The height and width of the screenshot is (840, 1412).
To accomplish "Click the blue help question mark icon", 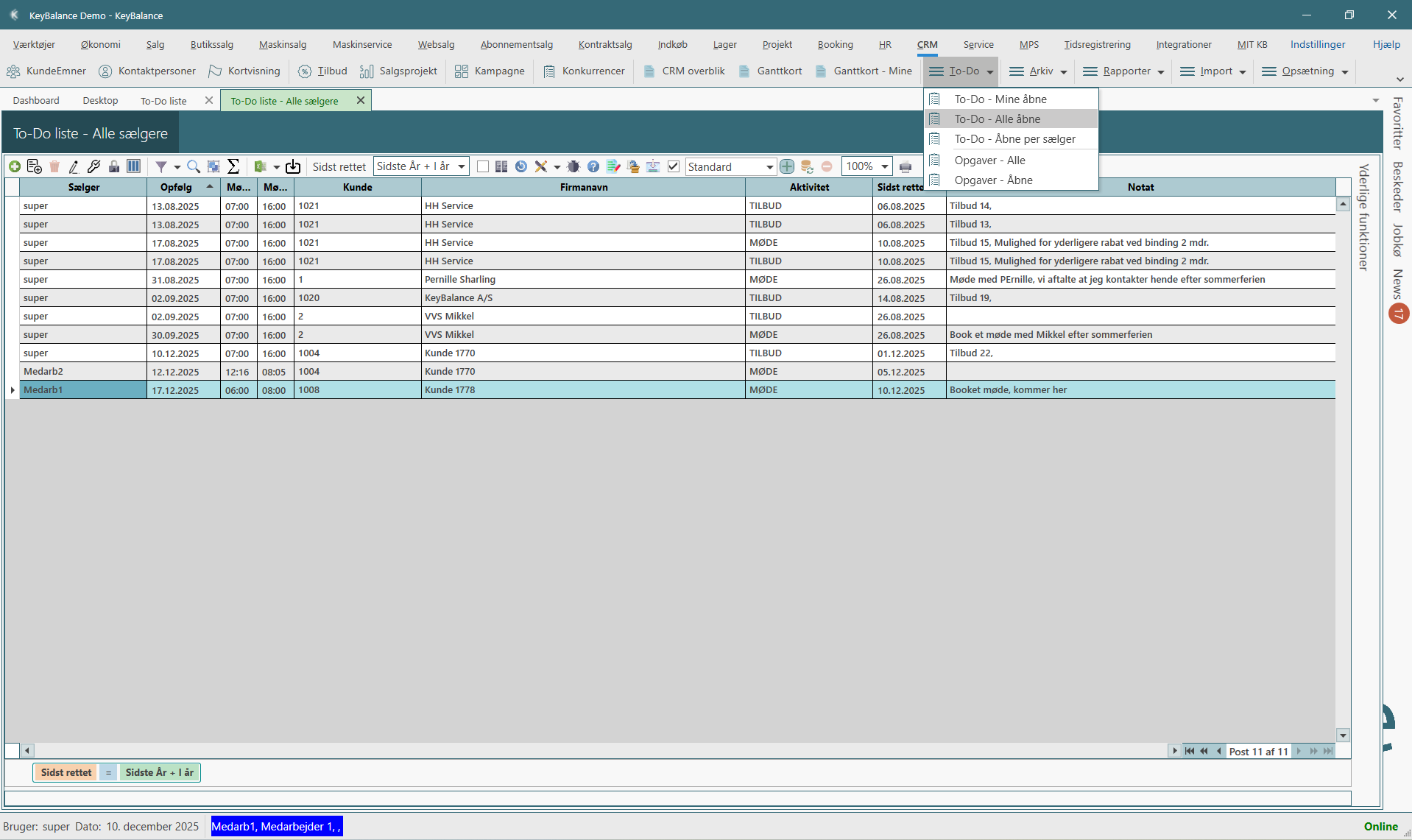I will (x=593, y=166).
